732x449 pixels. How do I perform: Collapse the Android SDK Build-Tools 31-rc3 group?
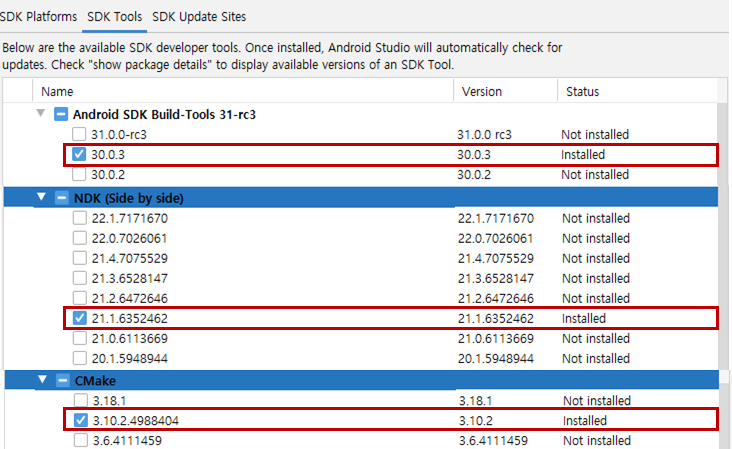(x=41, y=113)
